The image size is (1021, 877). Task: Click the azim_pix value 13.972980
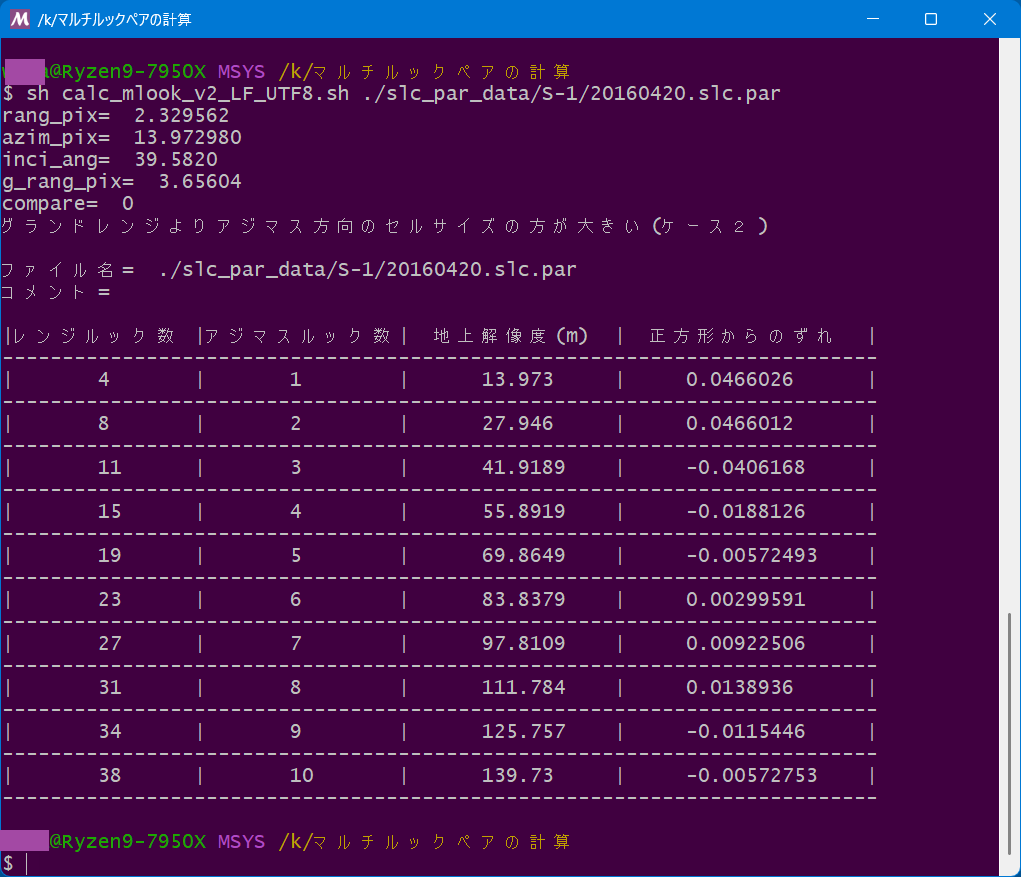point(188,137)
